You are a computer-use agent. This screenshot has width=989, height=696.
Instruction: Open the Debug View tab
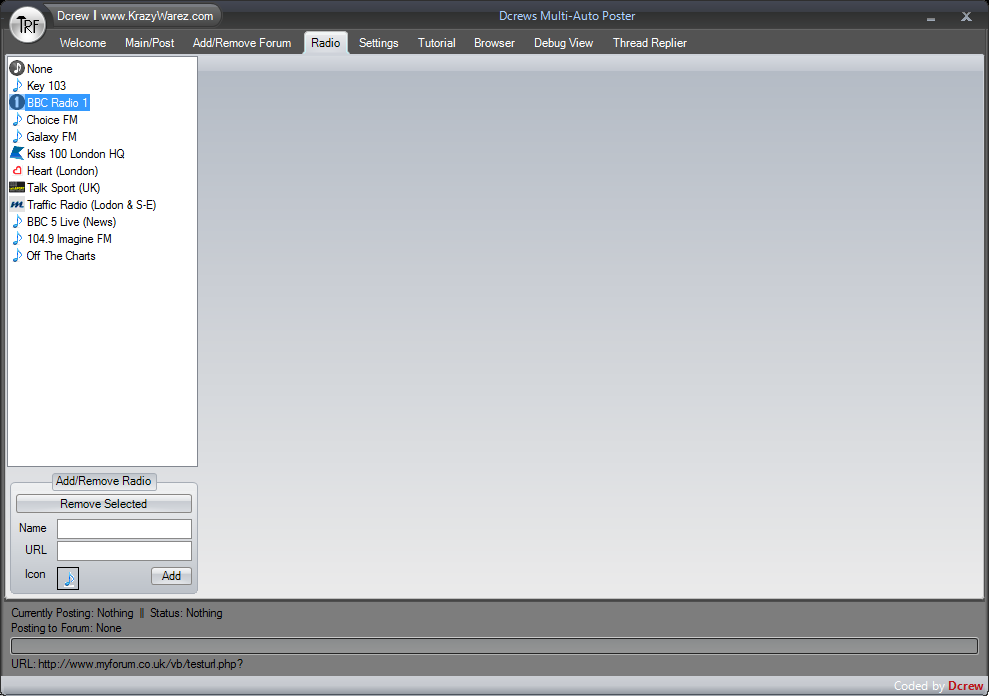pyautogui.click(x=563, y=43)
